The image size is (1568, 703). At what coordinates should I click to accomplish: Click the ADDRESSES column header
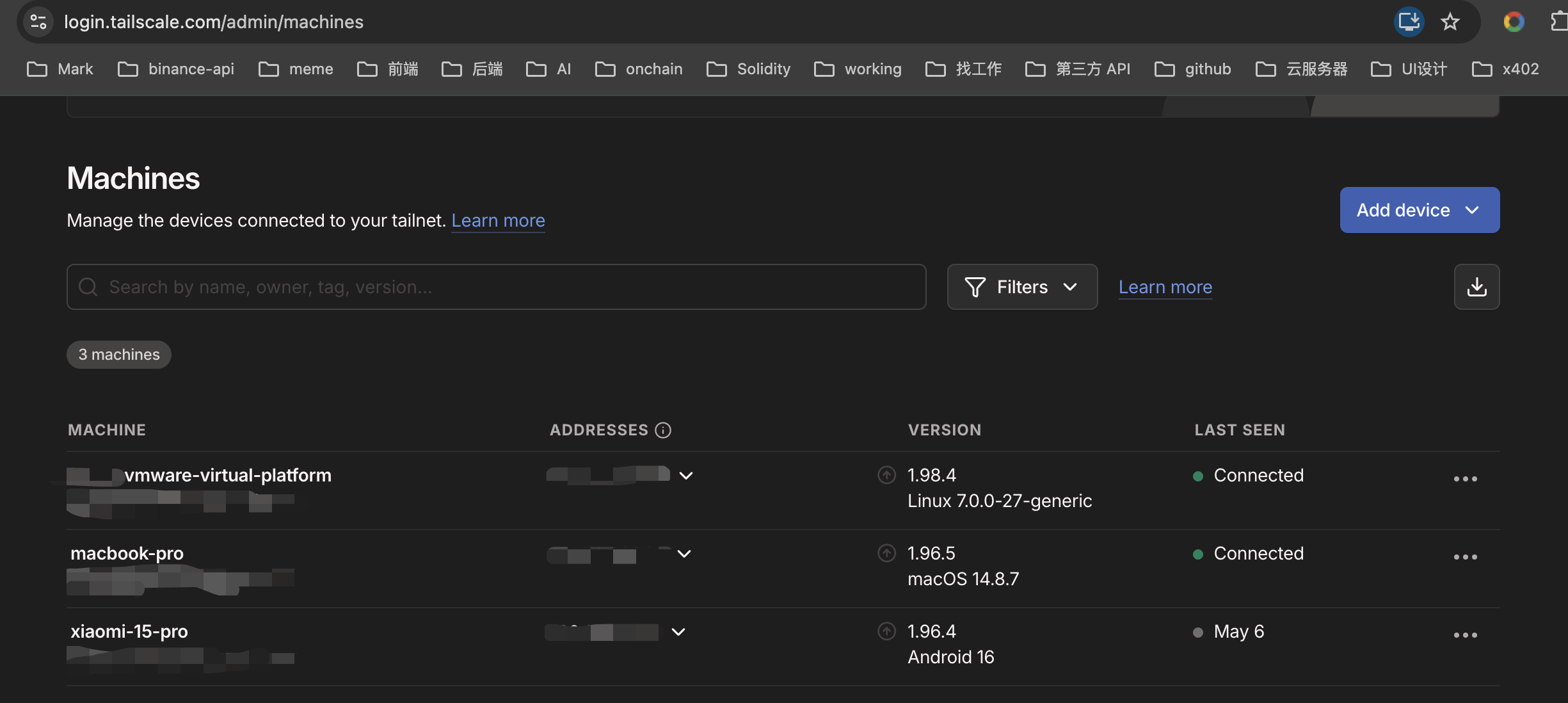click(x=599, y=430)
